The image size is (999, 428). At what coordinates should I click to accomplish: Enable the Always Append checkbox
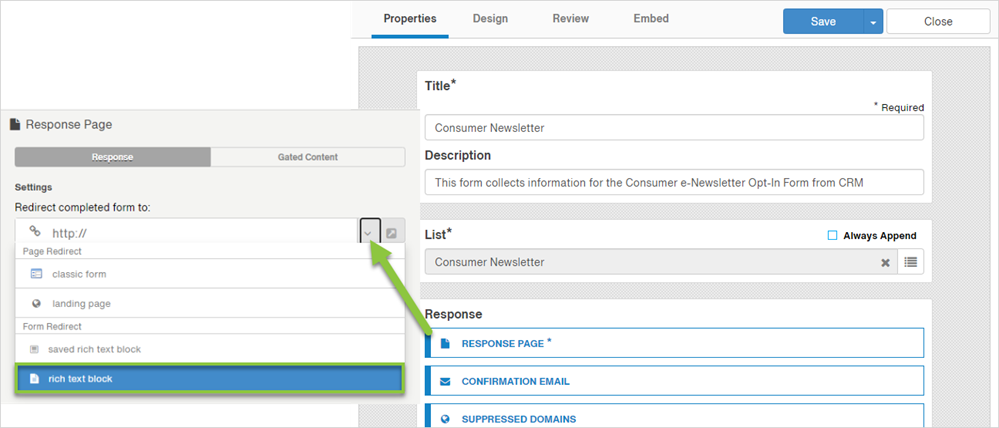pyautogui.click(x=831, y=236)
